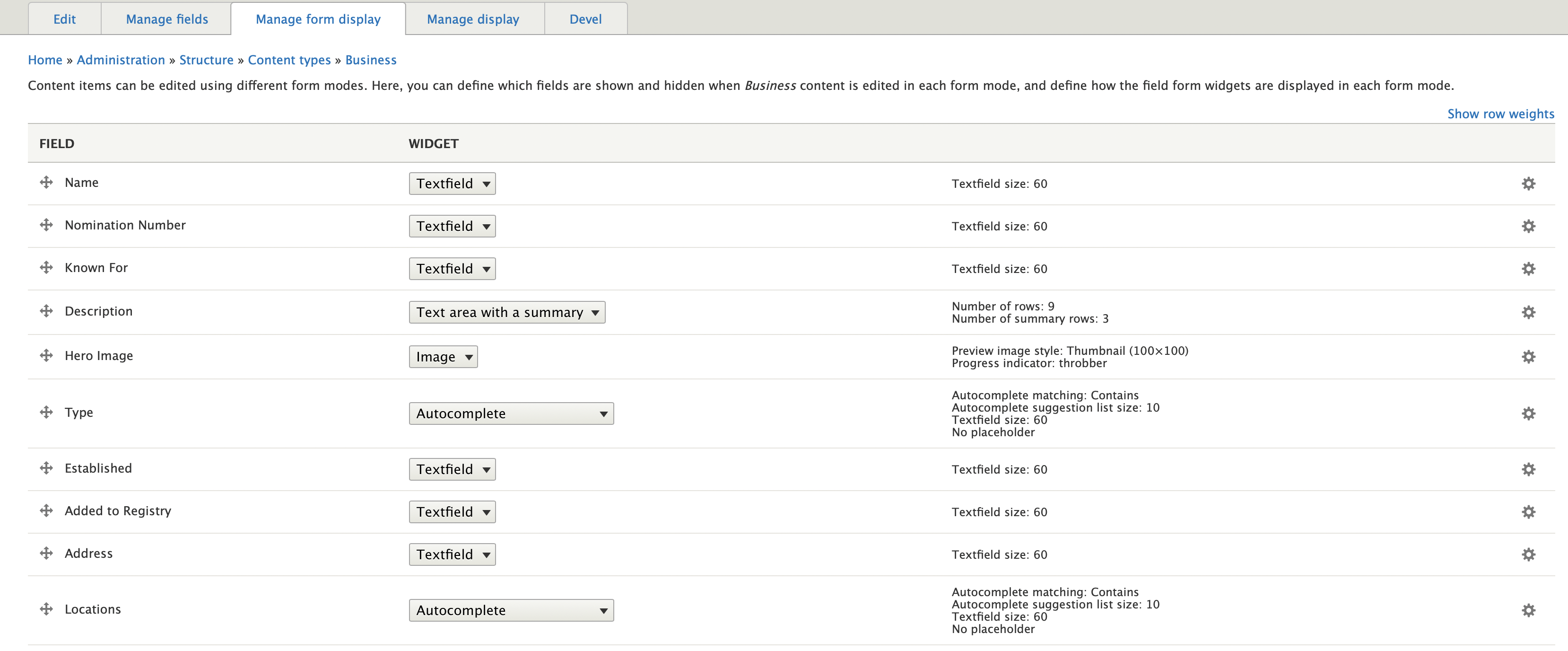Open gear settings for Added to Registry
This screenshot has width=1568, height=651.
[x=1528, y=511]
